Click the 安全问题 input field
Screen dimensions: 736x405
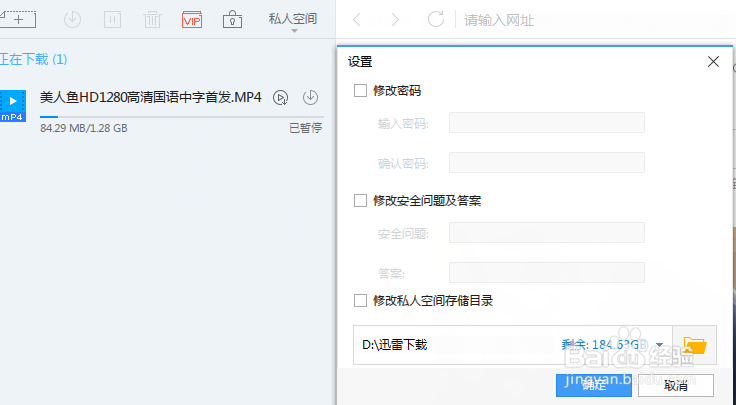[x=547, y=233]
